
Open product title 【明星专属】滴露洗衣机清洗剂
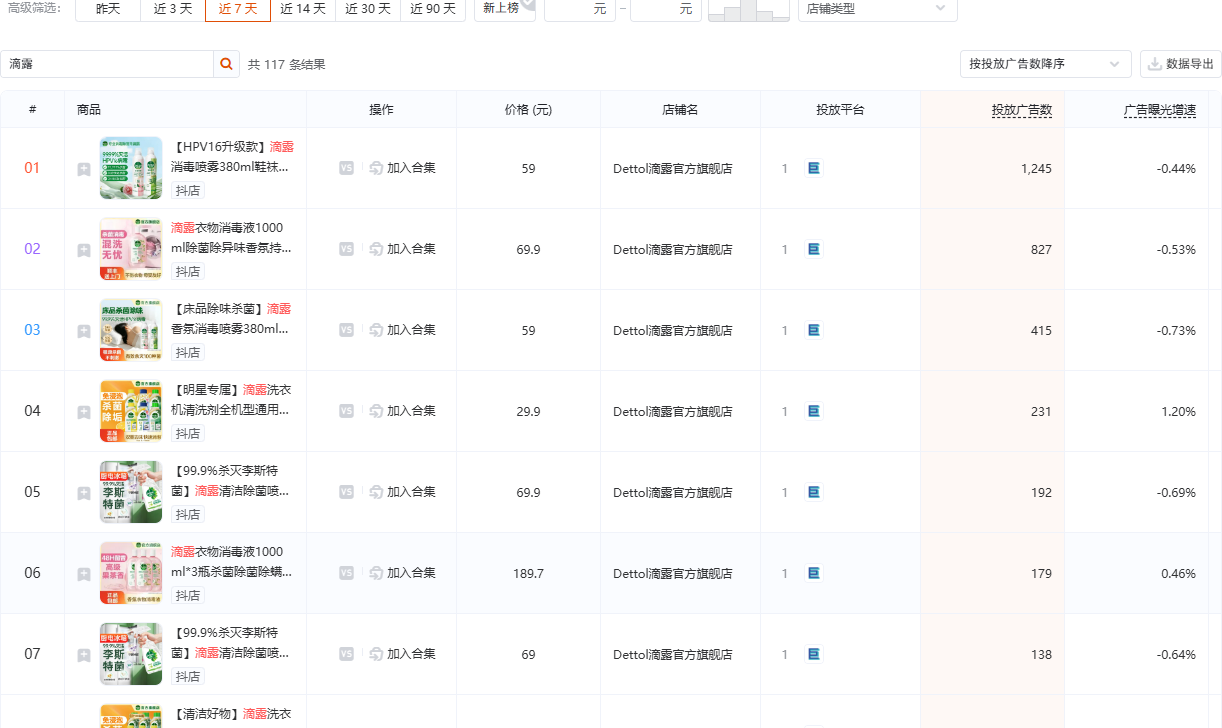(x=232, y=399)
